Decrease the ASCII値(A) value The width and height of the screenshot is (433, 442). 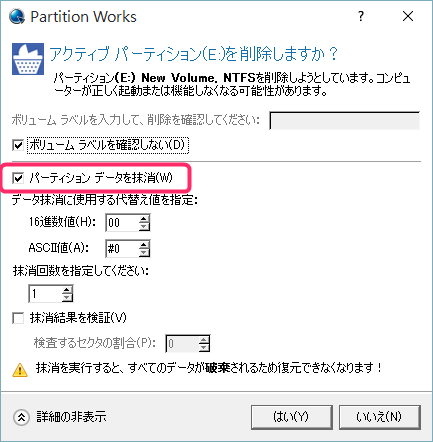pos(144,253)
